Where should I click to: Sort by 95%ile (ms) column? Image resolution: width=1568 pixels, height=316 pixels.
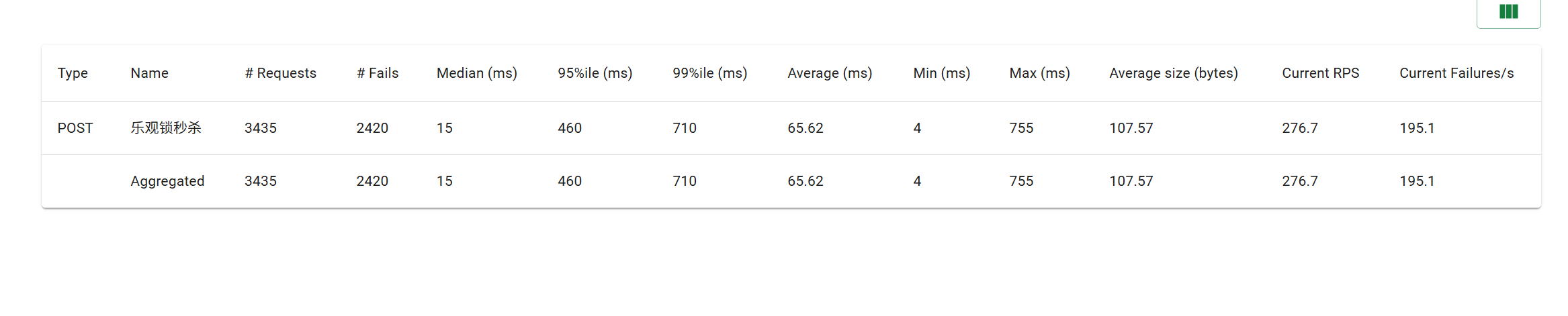coord(595,73)
